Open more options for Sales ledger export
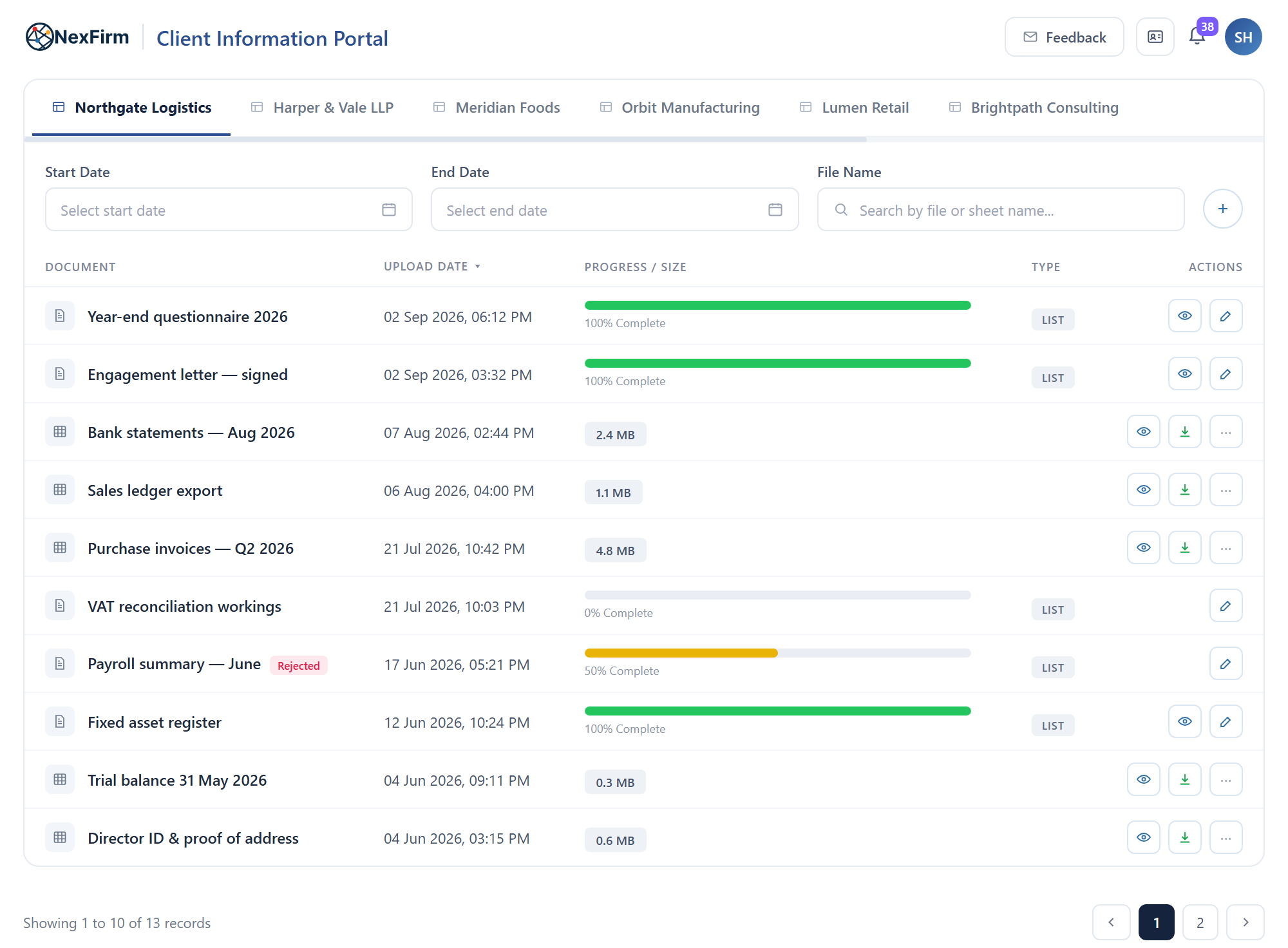The height and width of the screenshot is (948, 1288). pos(1226,489)
